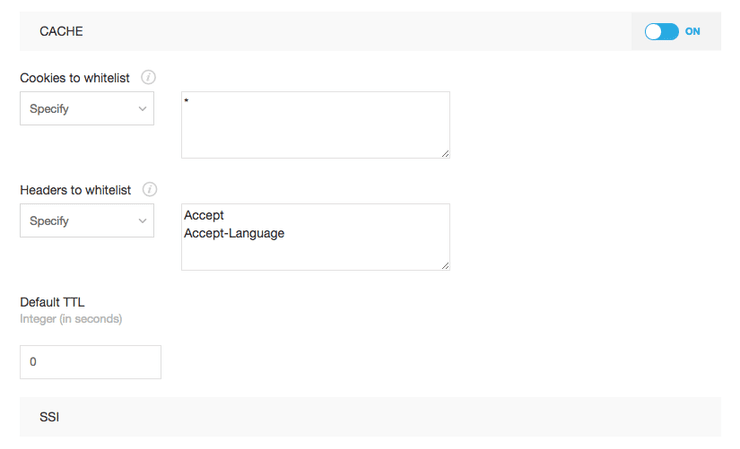Click the CACHE section header

tap(326, 31)
